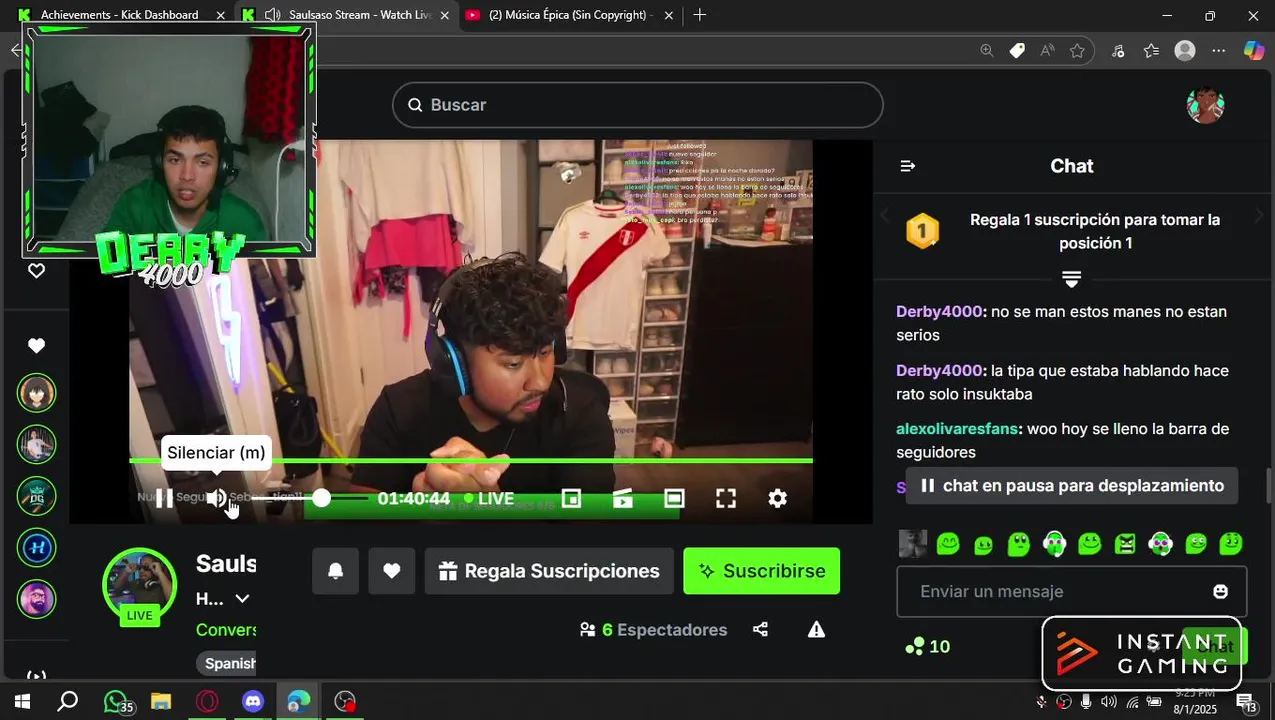
Task: View channel points balance showing 10
Action: click(x=927, y=647)
